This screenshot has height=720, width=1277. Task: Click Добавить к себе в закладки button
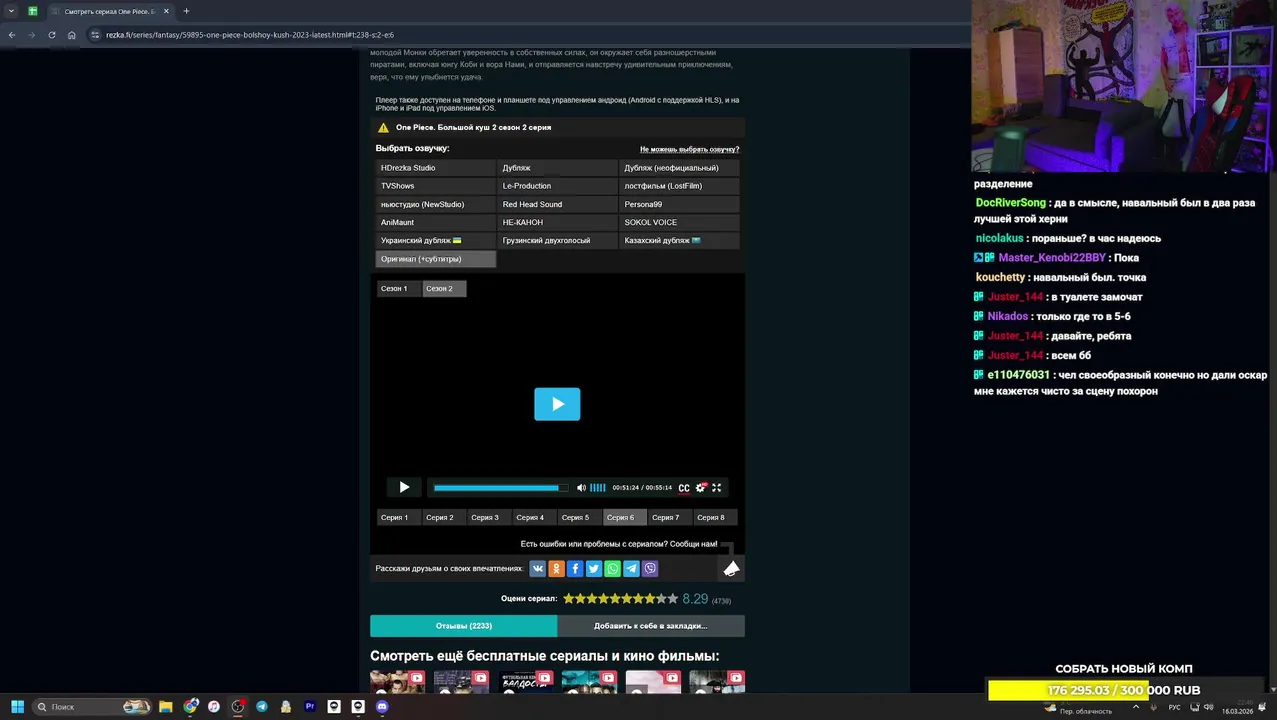pos(651,626)
